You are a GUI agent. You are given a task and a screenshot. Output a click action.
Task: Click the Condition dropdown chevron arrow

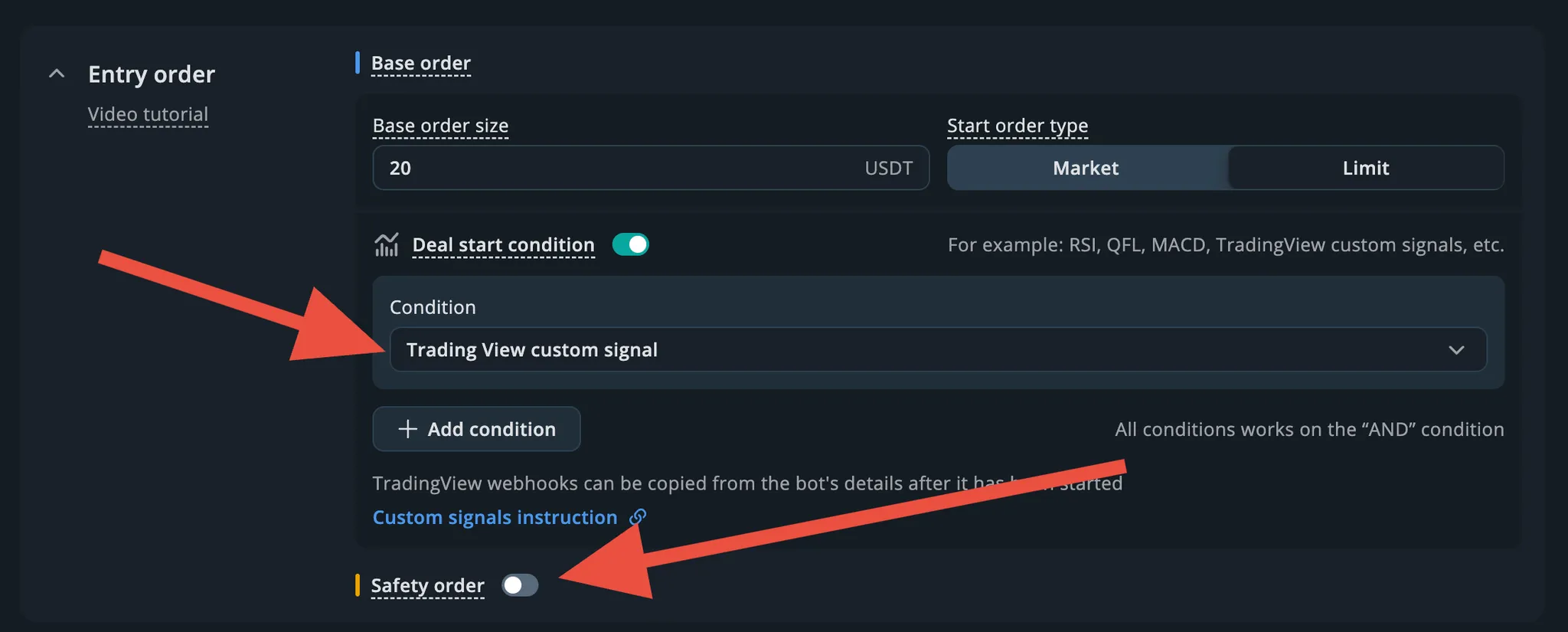tap(1456, 350)
